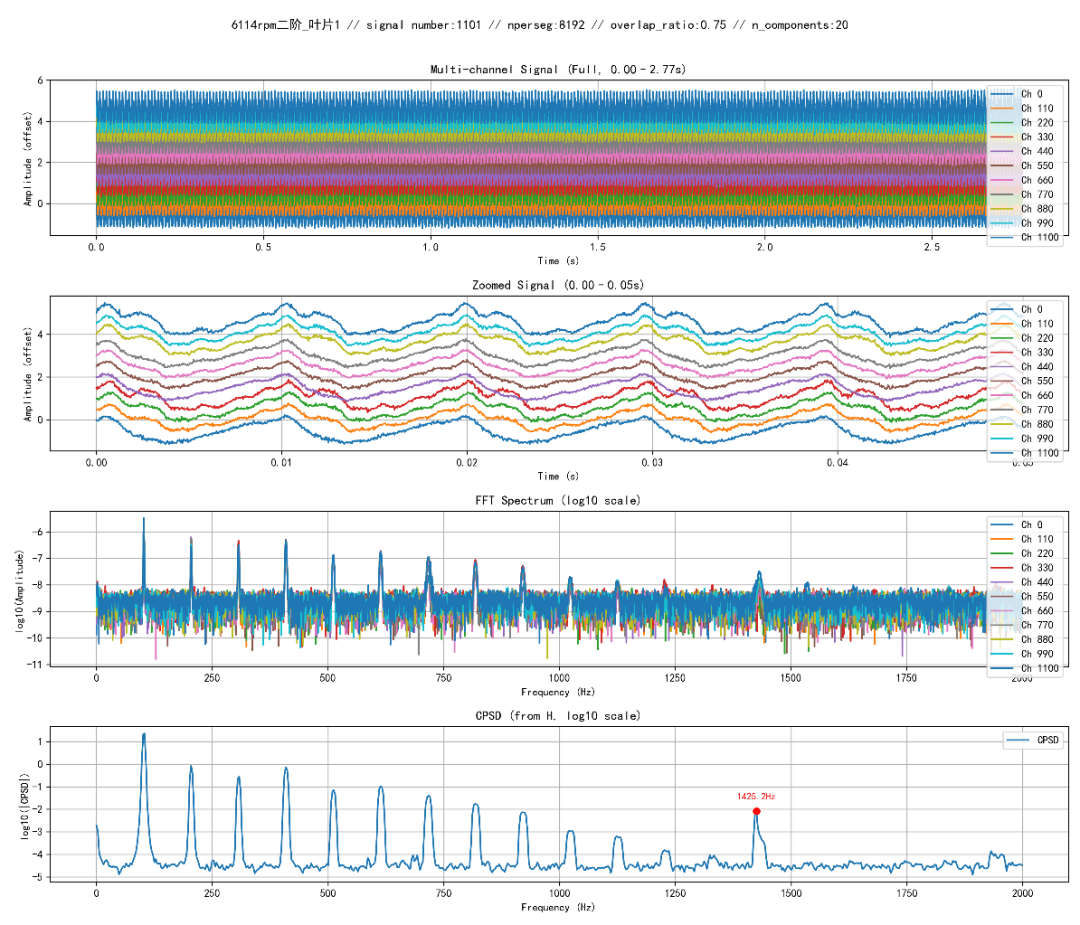Click the tallest CPSD peak near 100 Hz

pyautogui.click(x=143, y=735)
